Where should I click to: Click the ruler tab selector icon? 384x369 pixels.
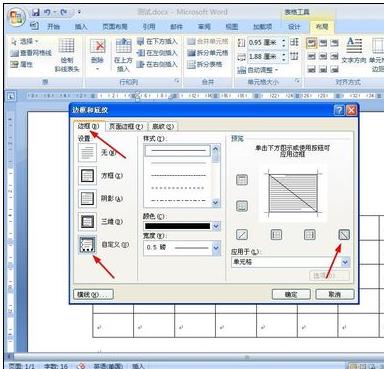11,97
